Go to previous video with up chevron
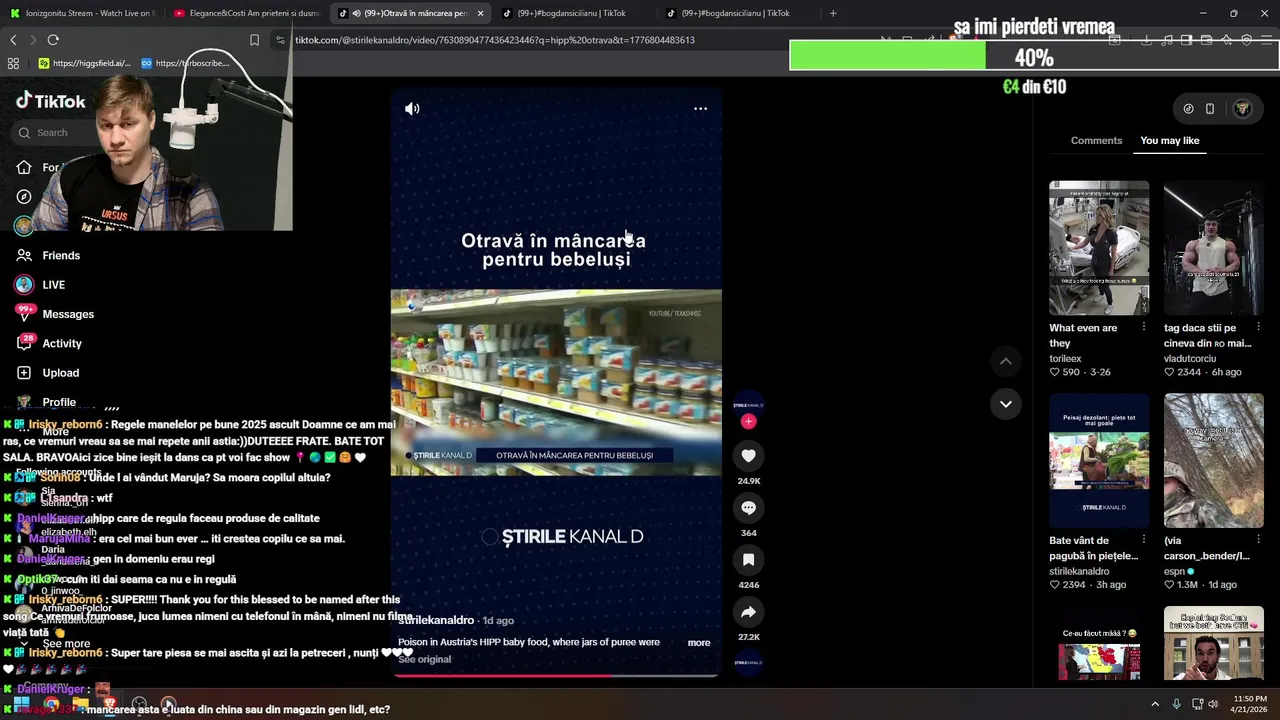The width and height of the screenshot is (1280, 720). [1005, 361]
